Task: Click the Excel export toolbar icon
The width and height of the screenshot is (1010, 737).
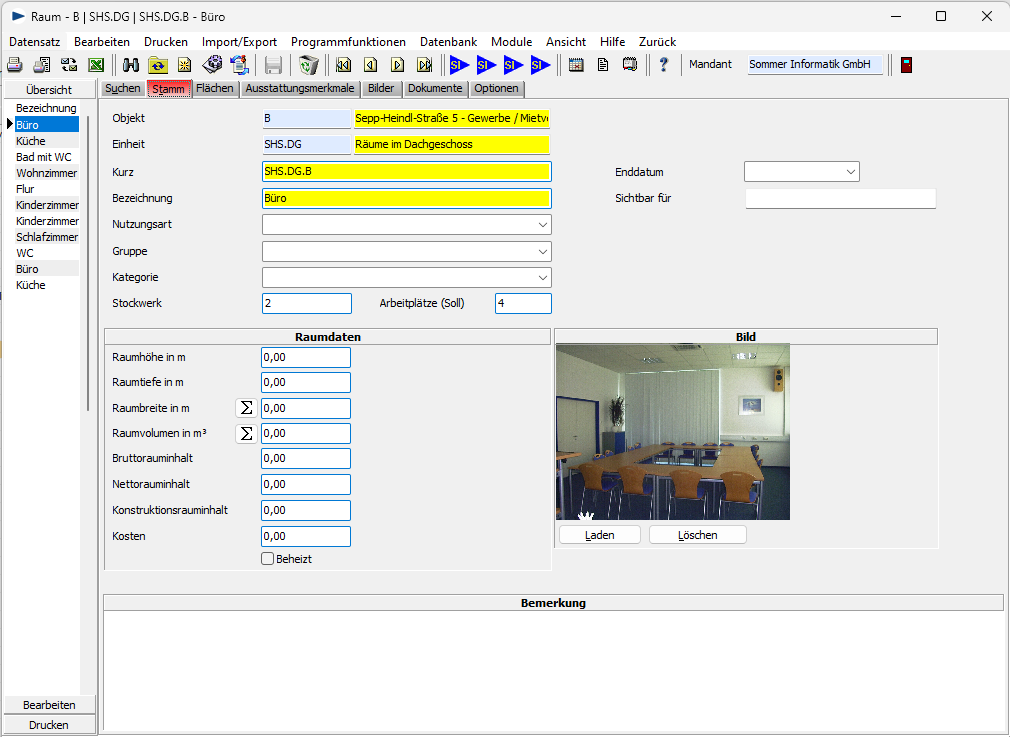Action: [96, 65]
